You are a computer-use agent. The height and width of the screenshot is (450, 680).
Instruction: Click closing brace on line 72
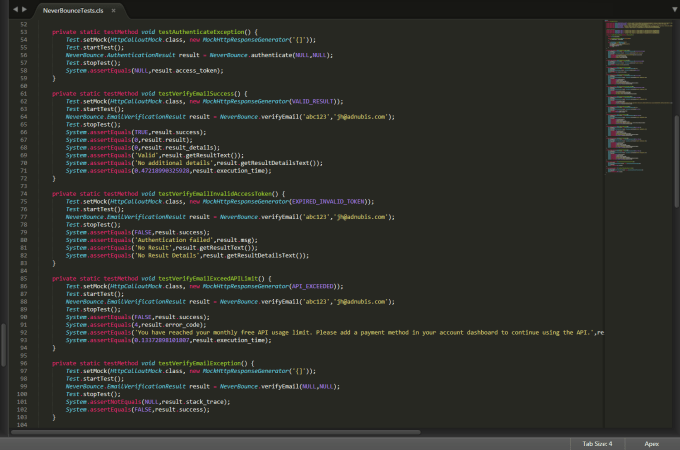(x=54, y=179)
